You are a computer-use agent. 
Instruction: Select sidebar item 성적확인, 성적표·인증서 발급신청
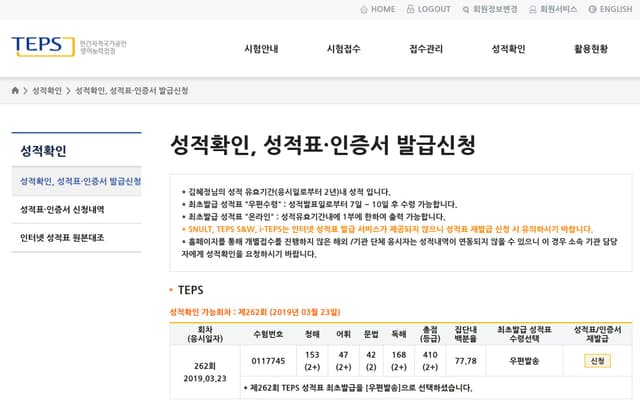click(76, 181)
